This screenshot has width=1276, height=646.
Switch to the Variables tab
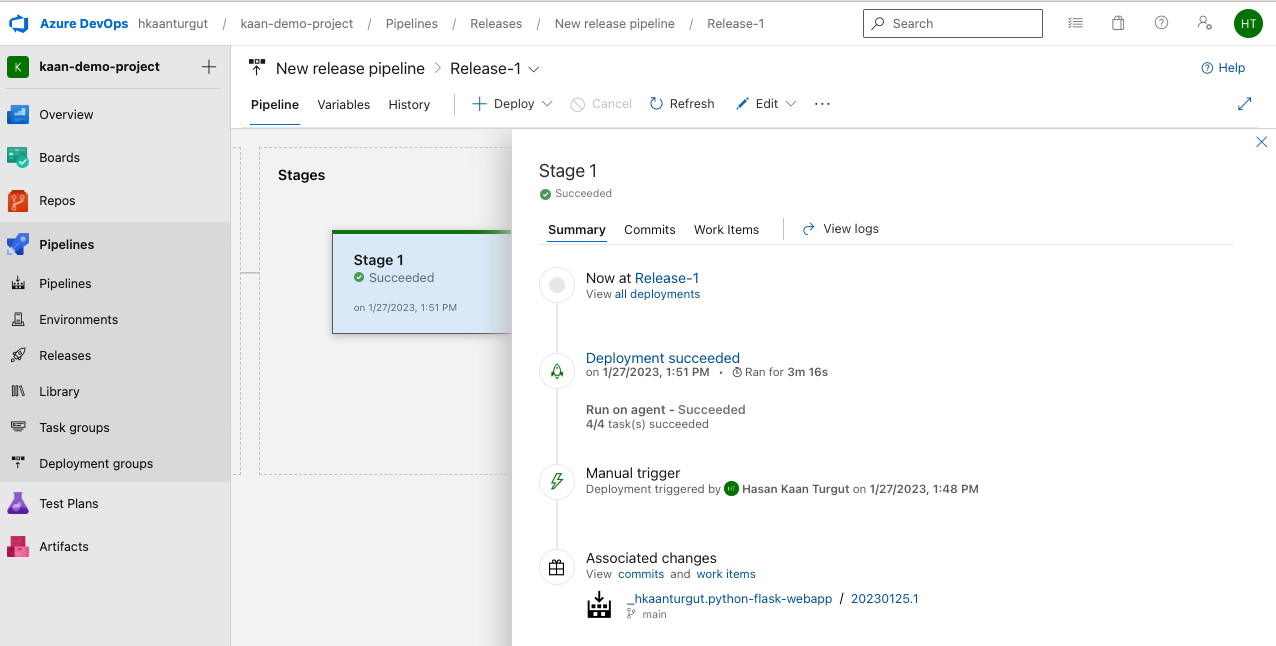(x=344, y=104)
